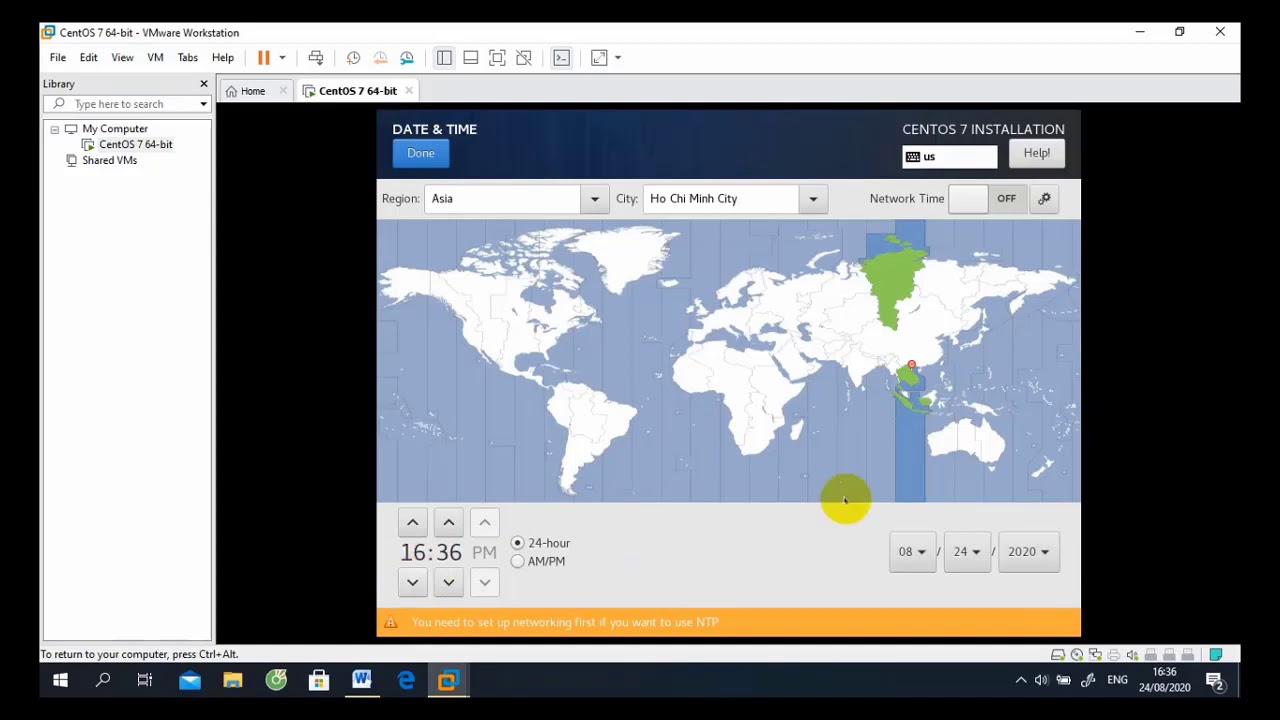Click the hard disk device status icon
The height and width of the screenshot is (720, 1280).
click(x=1058, y=655)
